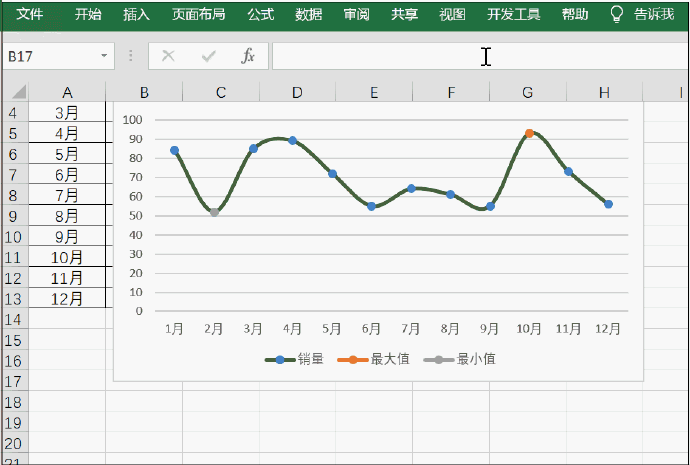This screenshot has height=465, width=690.
Task: Switch to the 开始 ribbon tab
Action: 88,15
